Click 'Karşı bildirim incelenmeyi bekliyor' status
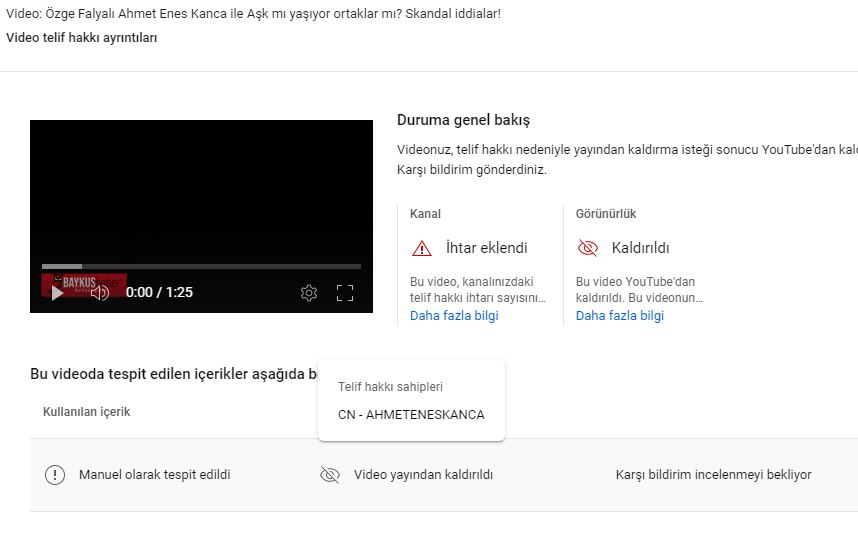Viewport: 858px width, 539px height. [x=714, y=474]
